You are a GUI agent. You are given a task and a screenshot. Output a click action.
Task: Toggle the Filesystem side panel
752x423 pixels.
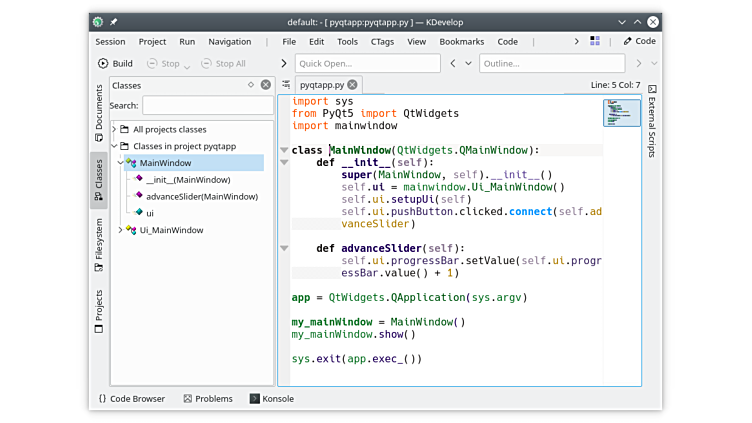pos(98,239)
